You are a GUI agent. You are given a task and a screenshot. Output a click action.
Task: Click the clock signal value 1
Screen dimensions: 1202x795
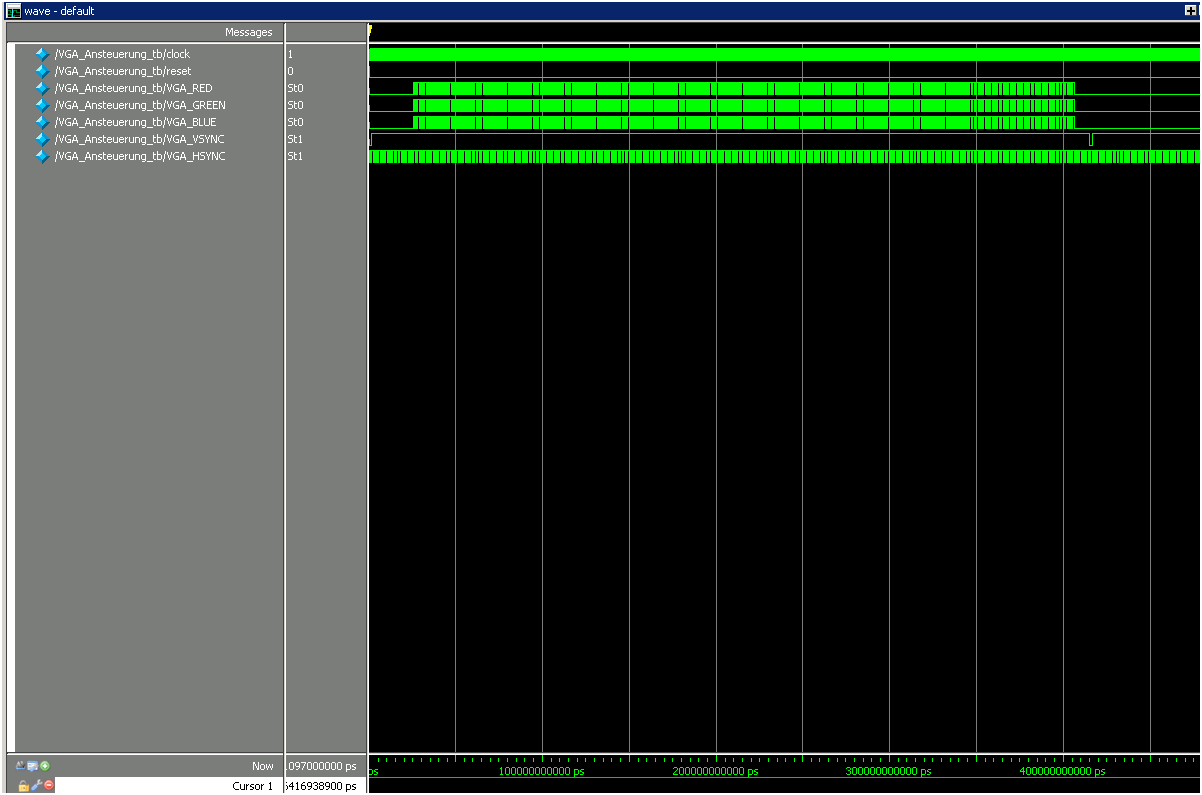[290, 54]
